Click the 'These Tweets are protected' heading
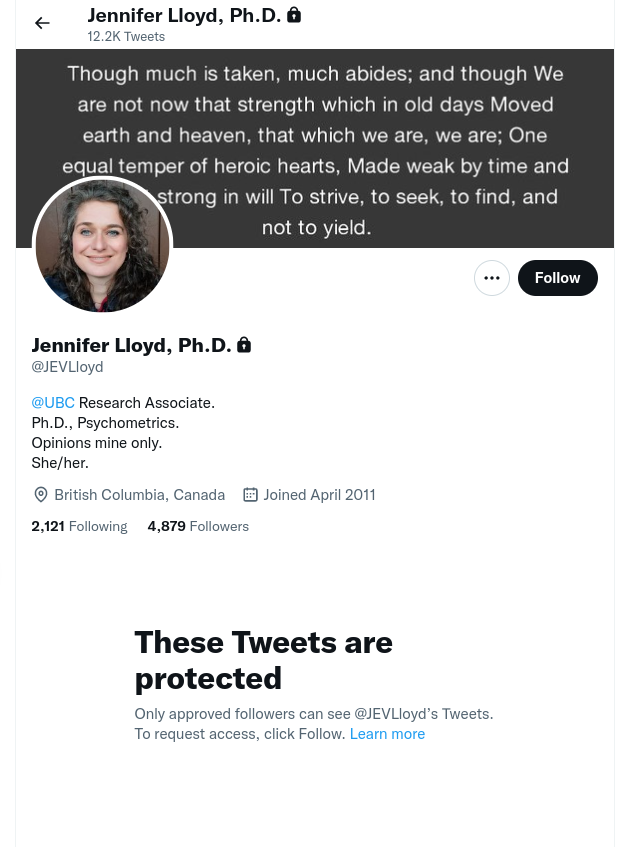 coord(263,660)
